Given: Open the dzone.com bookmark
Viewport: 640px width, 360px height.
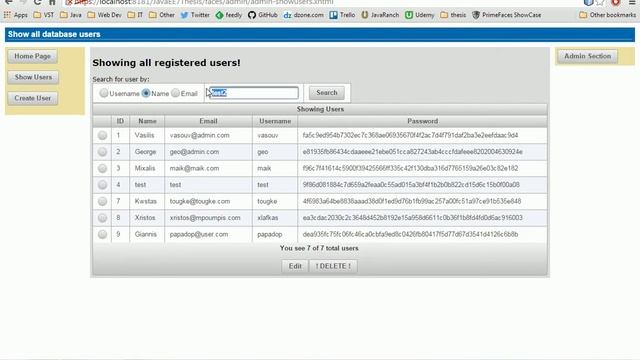Looking at the screenshot, I should pyautogui.click(x=303, y=15).
